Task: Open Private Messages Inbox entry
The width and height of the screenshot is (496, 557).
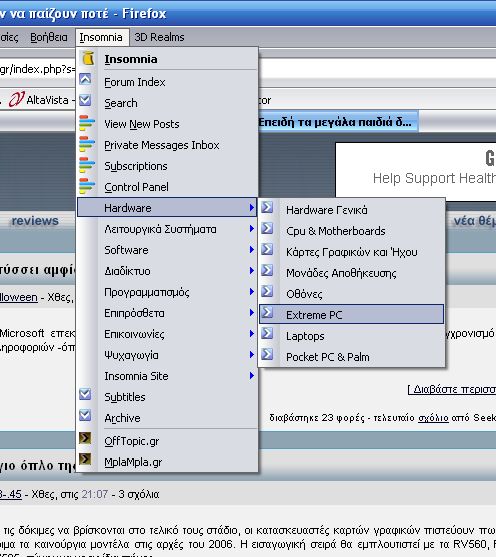Action: pyautogui.click(x=167, y=145)
